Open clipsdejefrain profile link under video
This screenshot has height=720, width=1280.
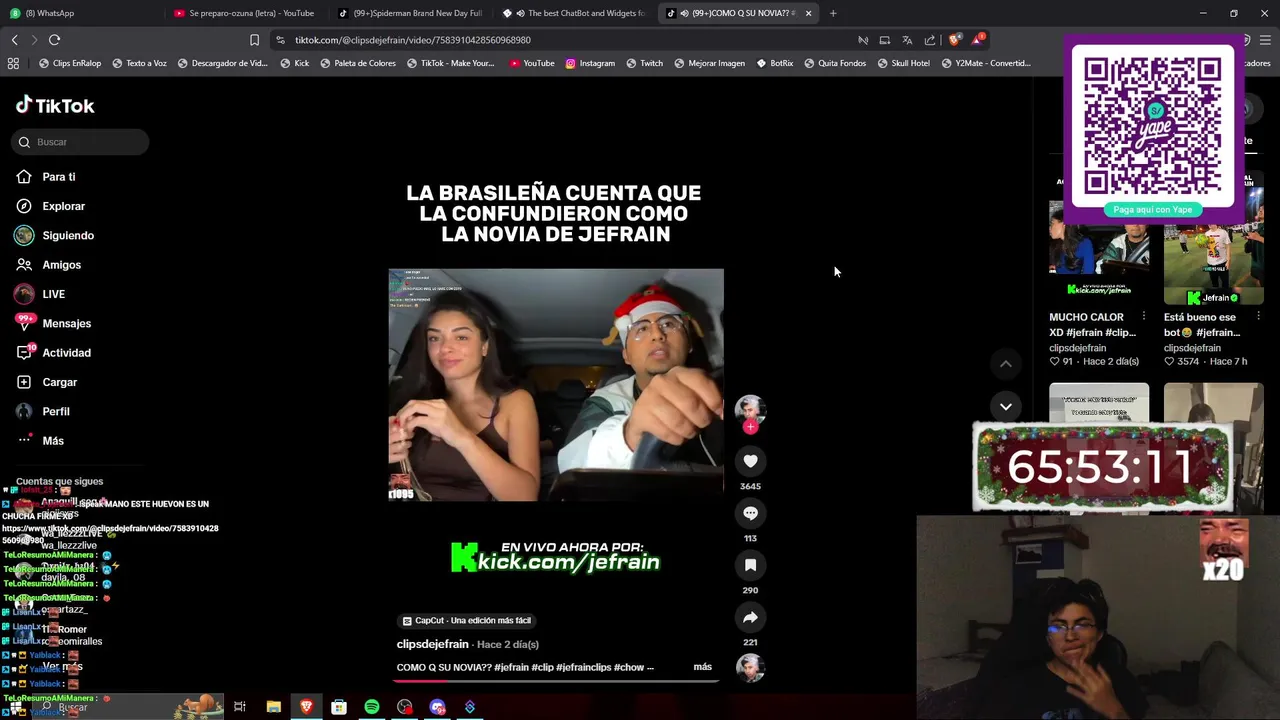tap(432, 644)
